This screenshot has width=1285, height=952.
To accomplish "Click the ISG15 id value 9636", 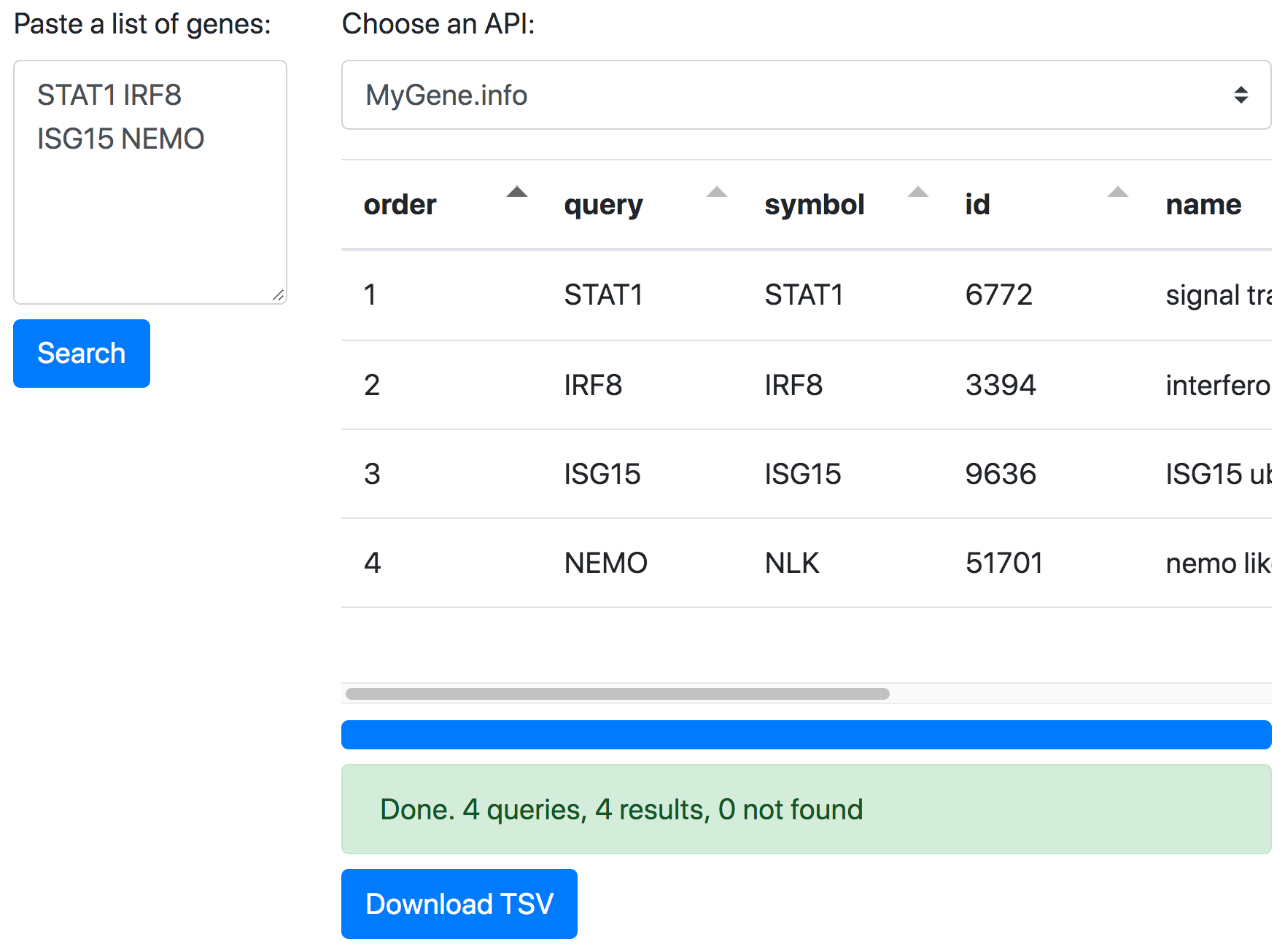I will (x=1001, y=474).
